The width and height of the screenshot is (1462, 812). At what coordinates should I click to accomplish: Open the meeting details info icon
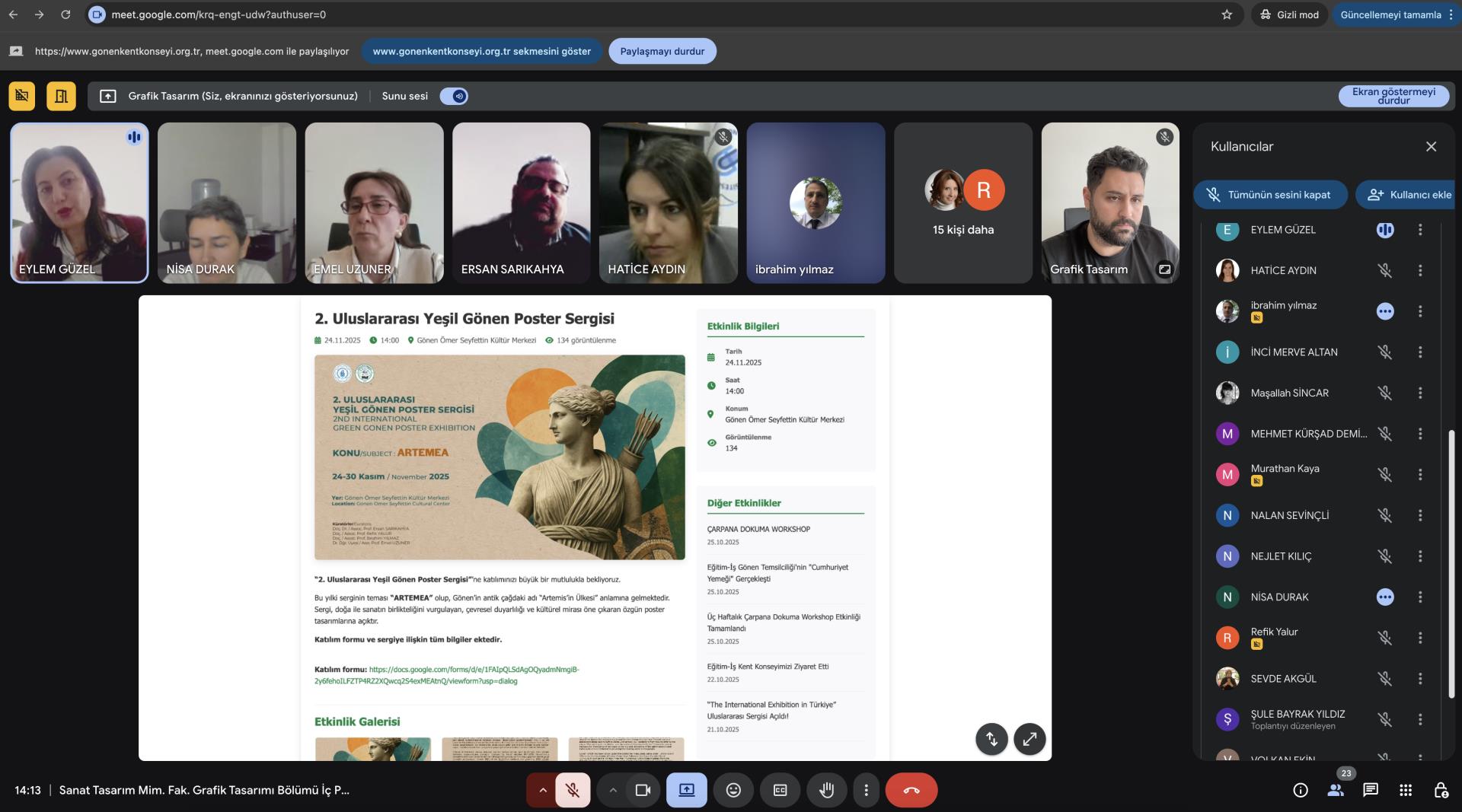tap(1301, 790)
